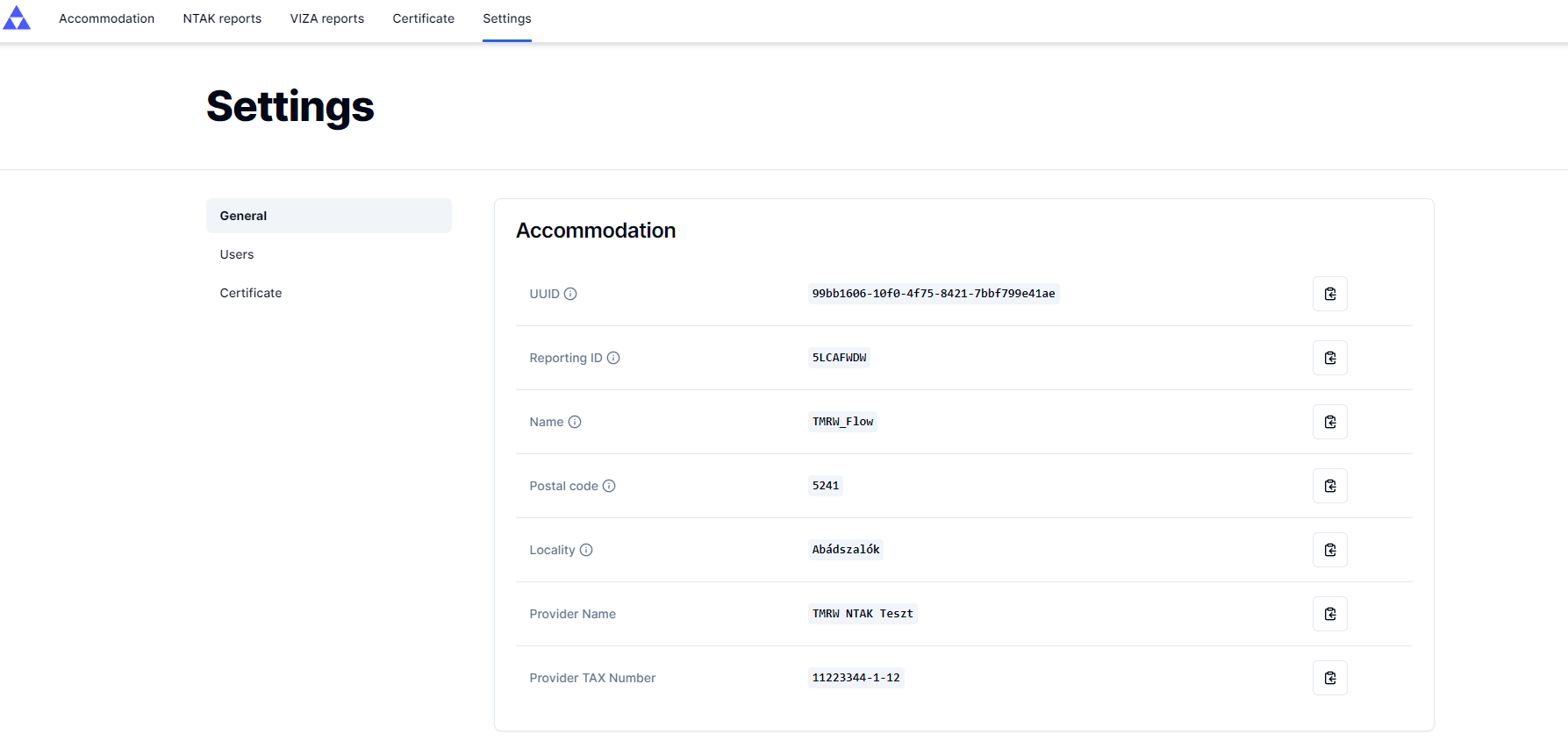Click info icon beside Postal code
Screen dimensions: 1568x748
click(x=609, y=486)
